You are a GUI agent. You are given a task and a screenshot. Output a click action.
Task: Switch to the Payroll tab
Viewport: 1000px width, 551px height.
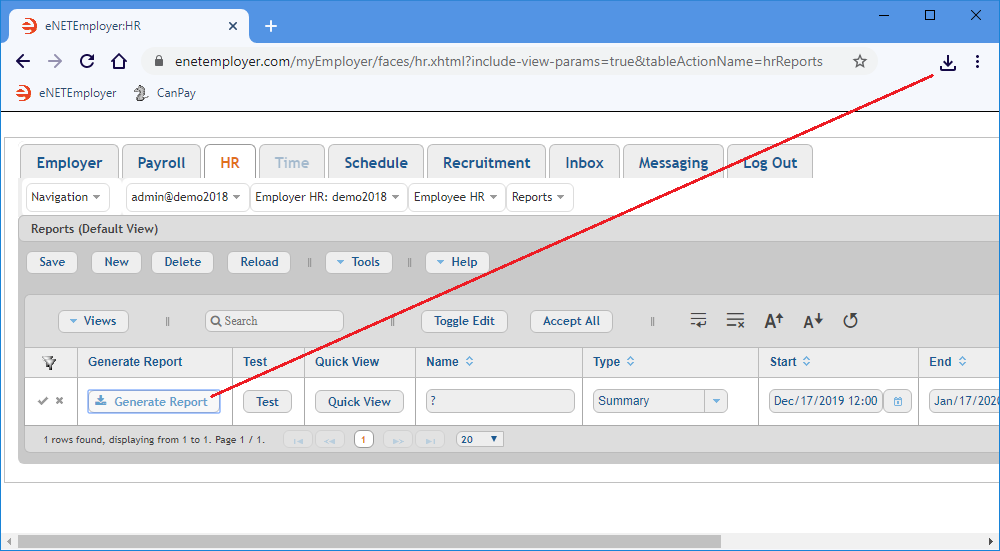pos(161,163)
